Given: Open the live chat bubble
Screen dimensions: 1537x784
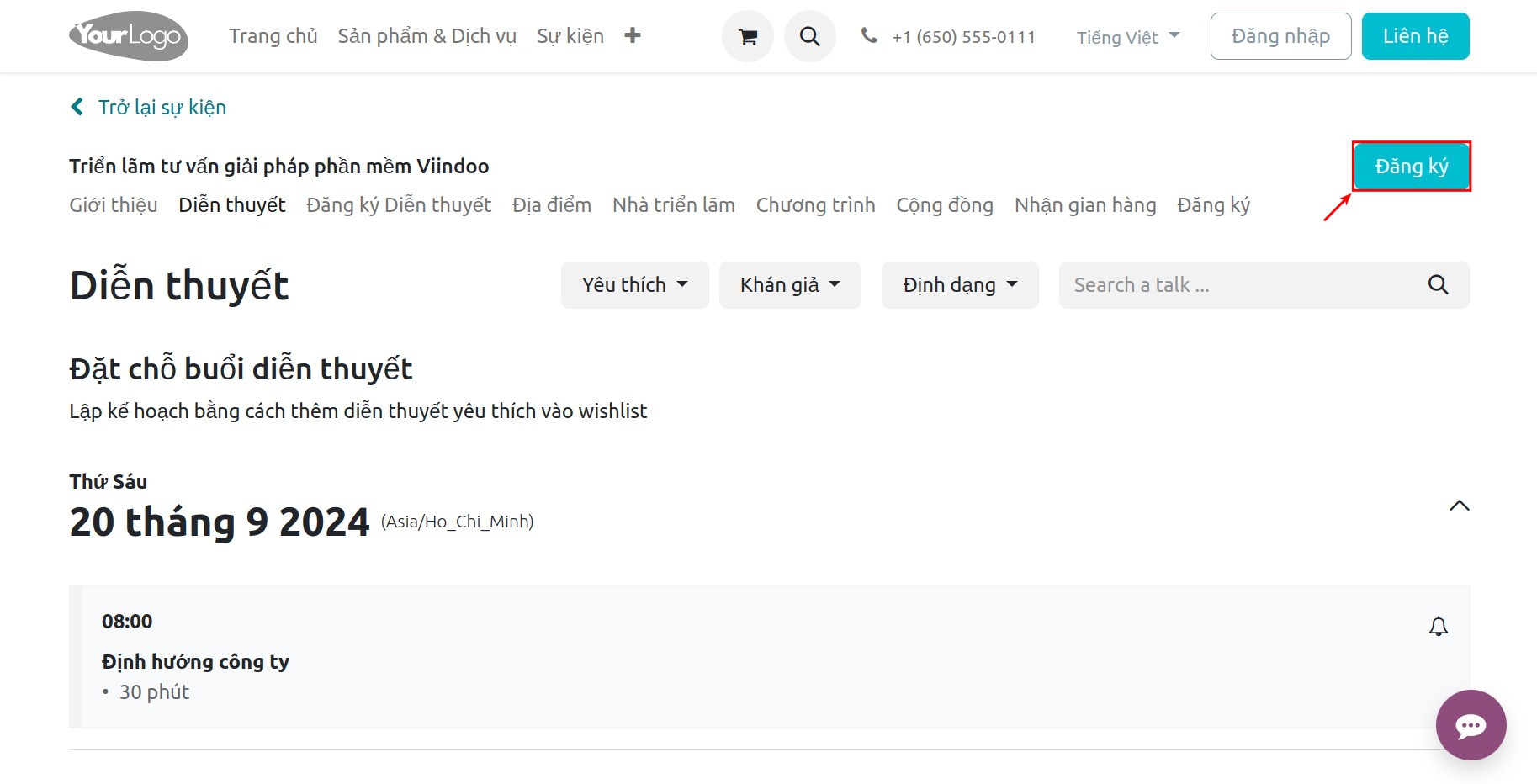Looking at the screenshot, I should (x=1471, y=725).
